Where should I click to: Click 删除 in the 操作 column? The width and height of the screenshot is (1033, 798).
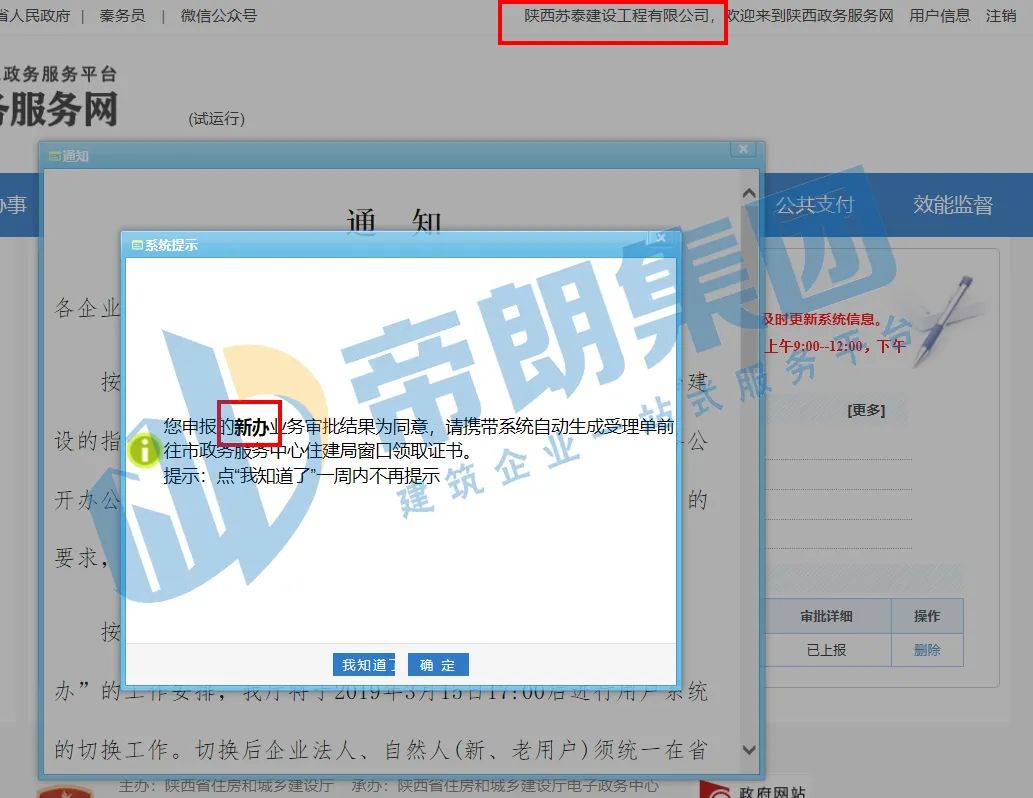[x=927, y=650]
